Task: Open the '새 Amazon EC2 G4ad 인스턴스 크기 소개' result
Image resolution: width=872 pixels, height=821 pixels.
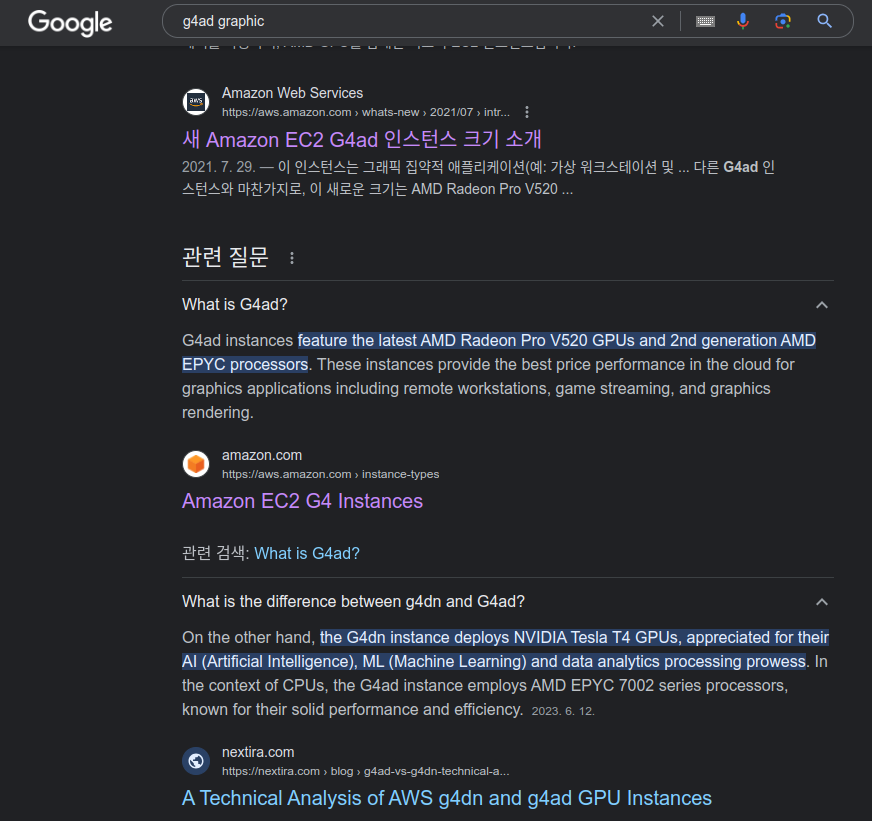Action: (361, 139)
